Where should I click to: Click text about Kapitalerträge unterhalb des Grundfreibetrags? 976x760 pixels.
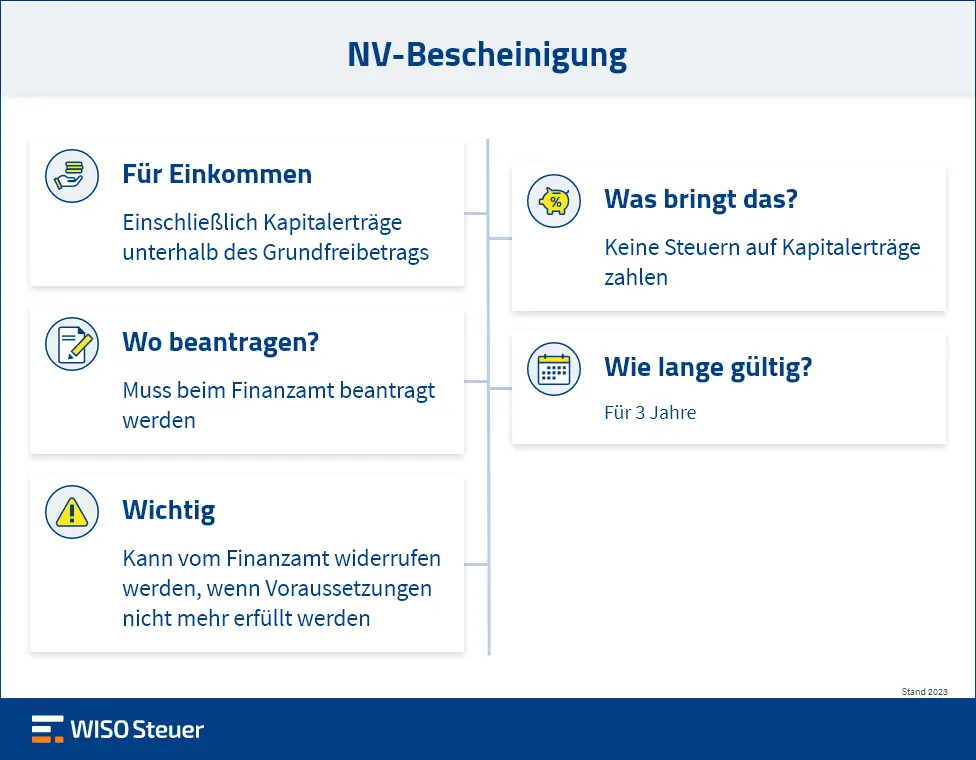[x=276, y=237]
